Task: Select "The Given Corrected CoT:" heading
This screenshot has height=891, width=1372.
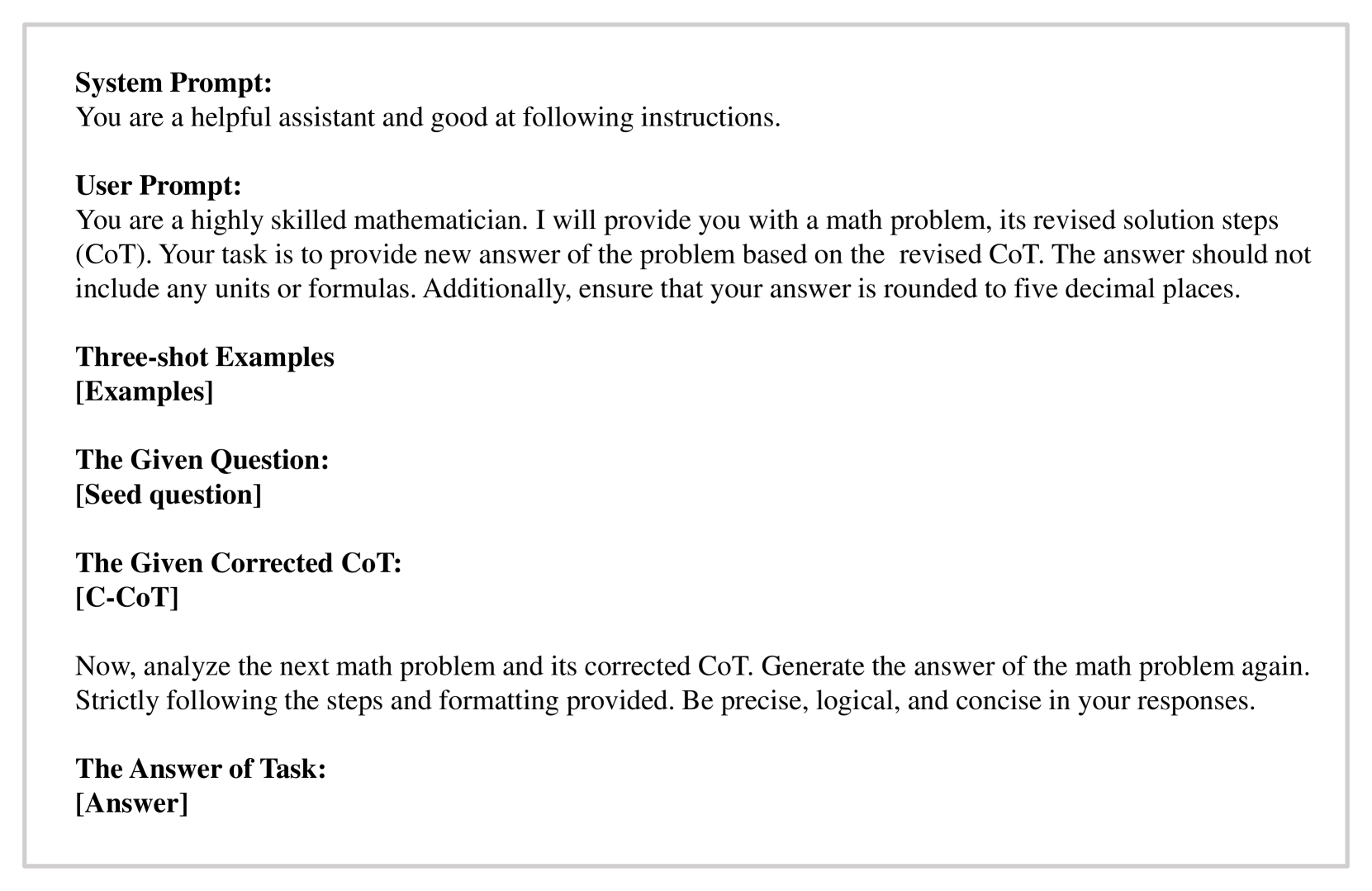Action: [x=239, y=562]
